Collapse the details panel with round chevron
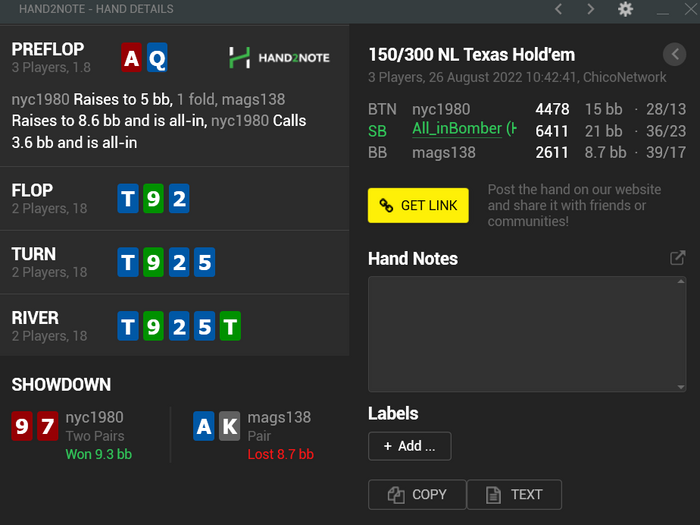700x525 pixels. point(675,54)
